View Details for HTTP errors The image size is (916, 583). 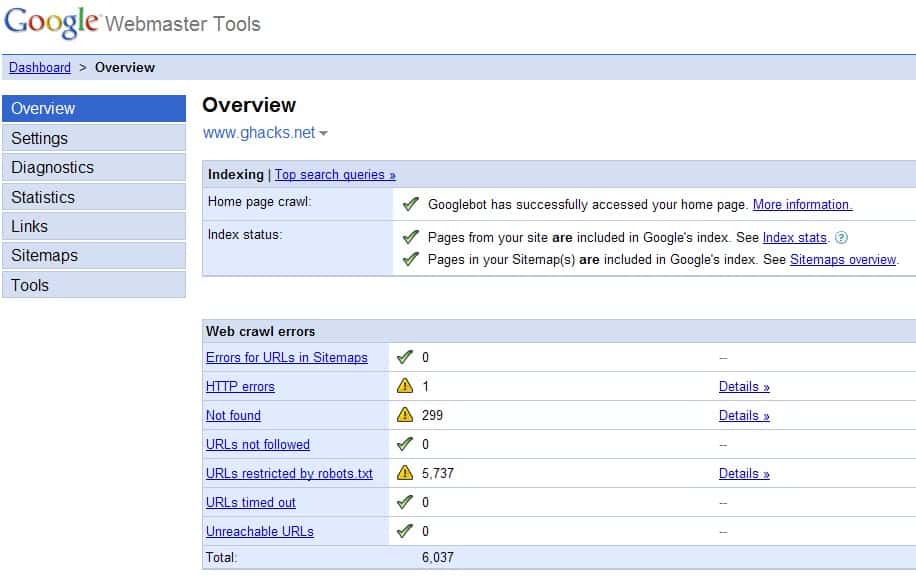click(744, 387)
